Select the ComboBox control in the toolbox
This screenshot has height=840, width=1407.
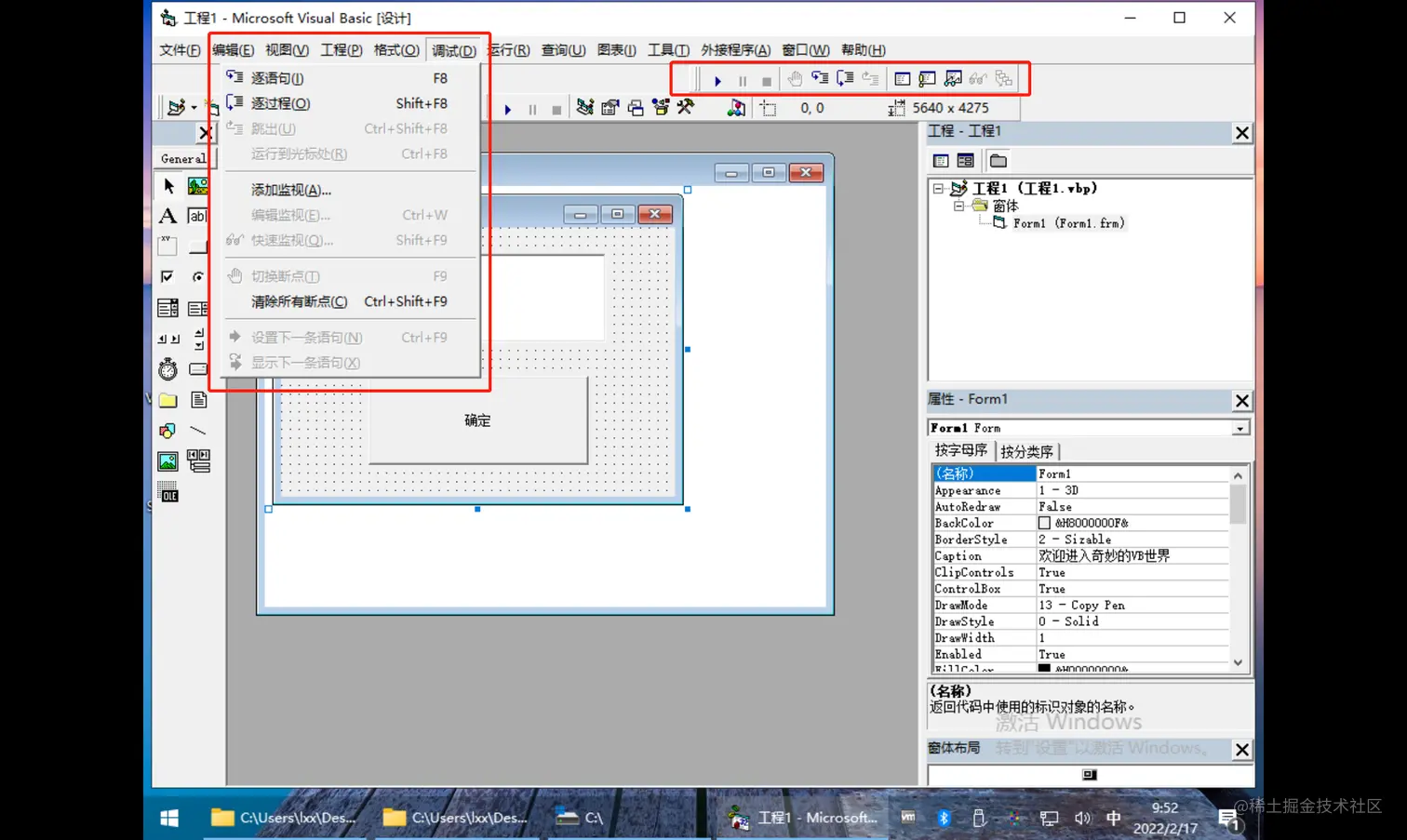pos(168,308)
